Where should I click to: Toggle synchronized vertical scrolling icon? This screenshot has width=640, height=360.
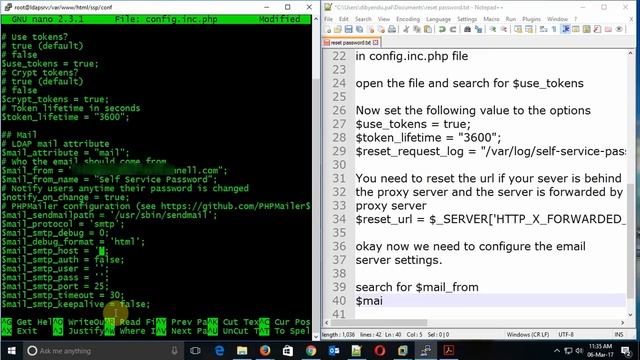(518, 29)
